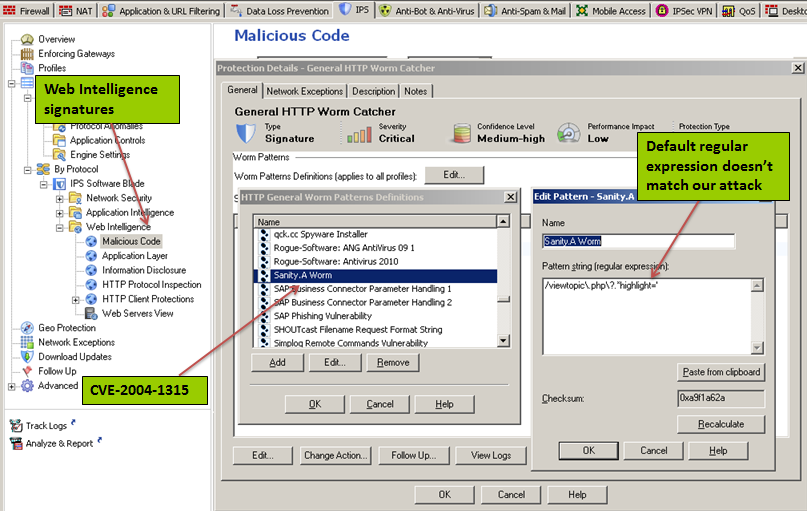
Task: Click the Download Updates shield icon
Action: (27, 357)
